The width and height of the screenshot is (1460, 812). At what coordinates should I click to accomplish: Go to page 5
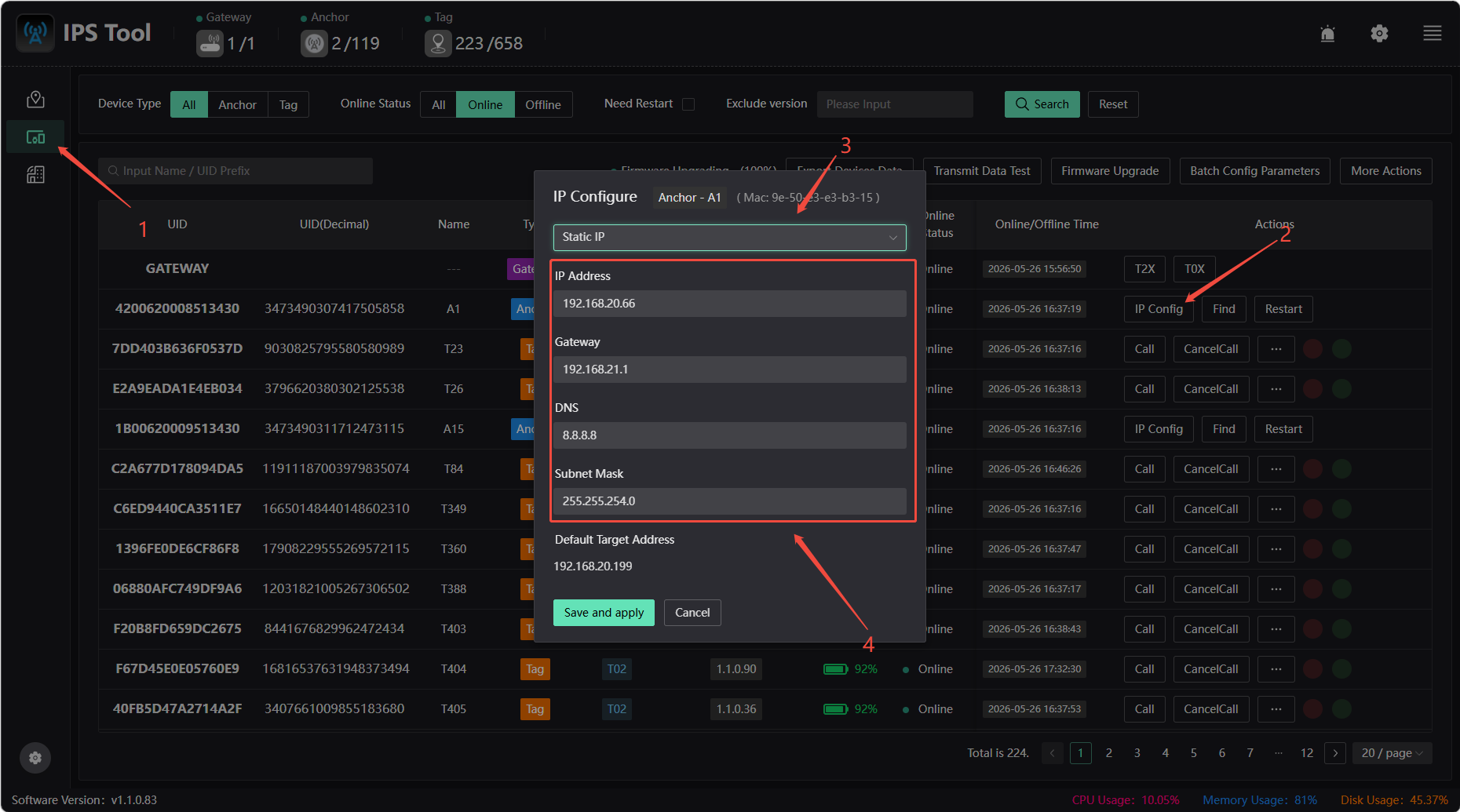1193,752
